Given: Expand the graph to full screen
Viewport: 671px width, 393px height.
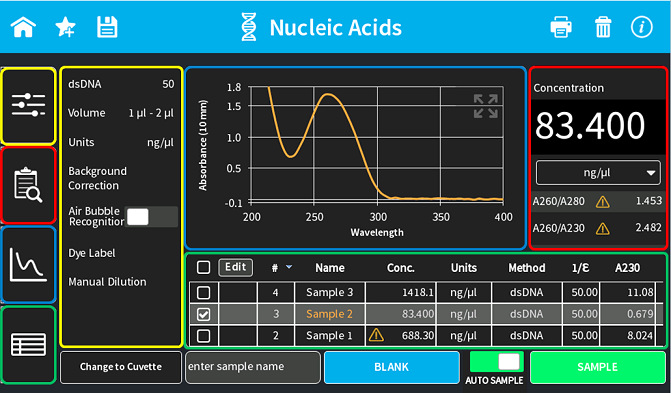Looking at the screenshot, I should pyautogui.click(x=486, y=106).
